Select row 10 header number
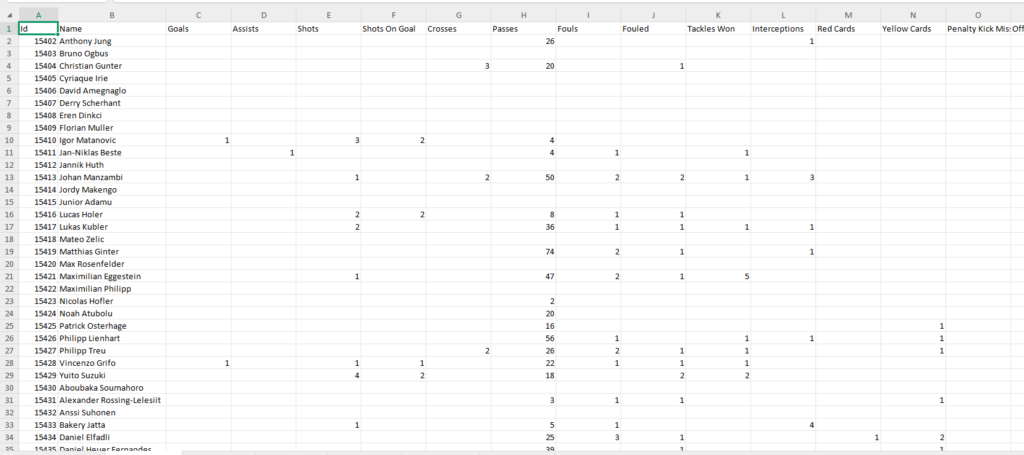This screenshot has width=1024, height=455. pyautogui.click(x=8, y=140)
